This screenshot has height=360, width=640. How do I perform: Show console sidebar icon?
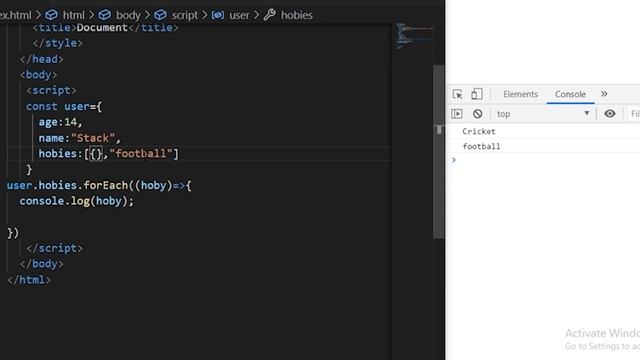457,114
